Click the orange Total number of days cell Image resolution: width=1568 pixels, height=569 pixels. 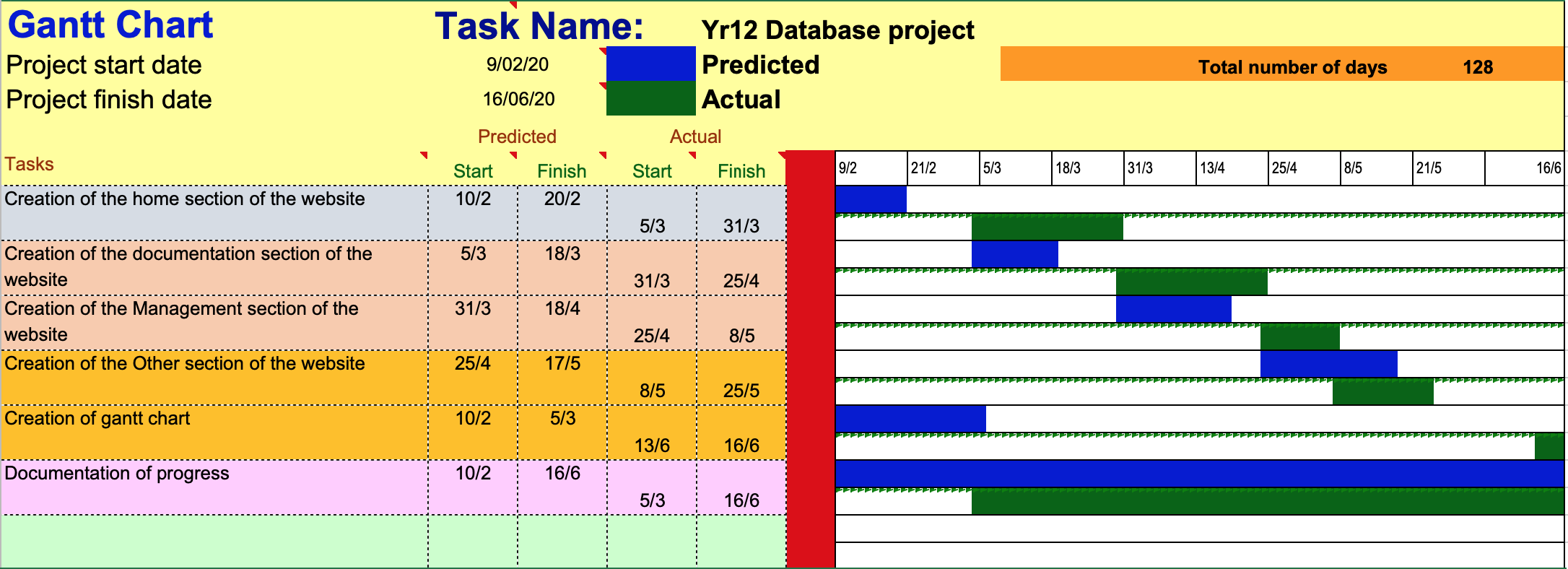[x=1282, y=64]
